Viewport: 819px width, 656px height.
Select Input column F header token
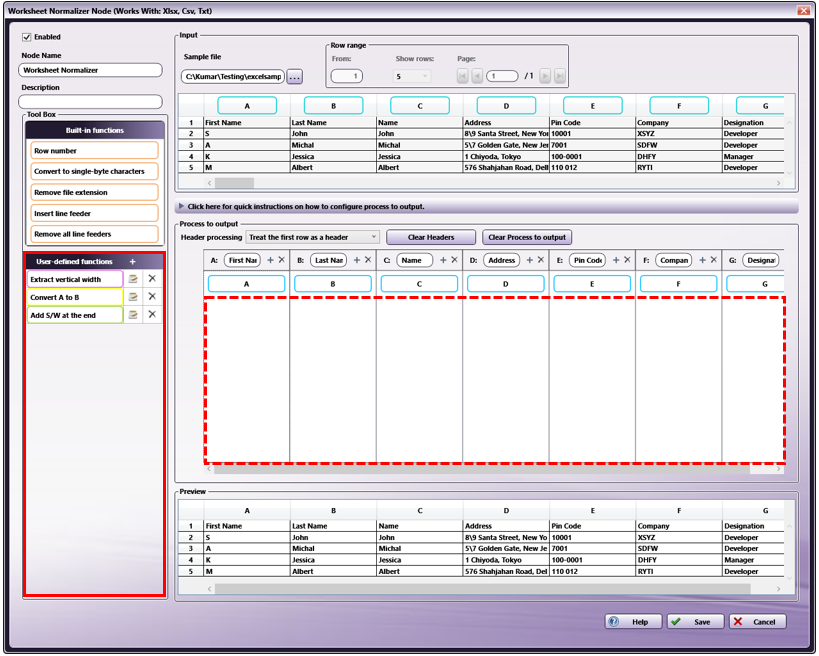[x=679, y=106]
